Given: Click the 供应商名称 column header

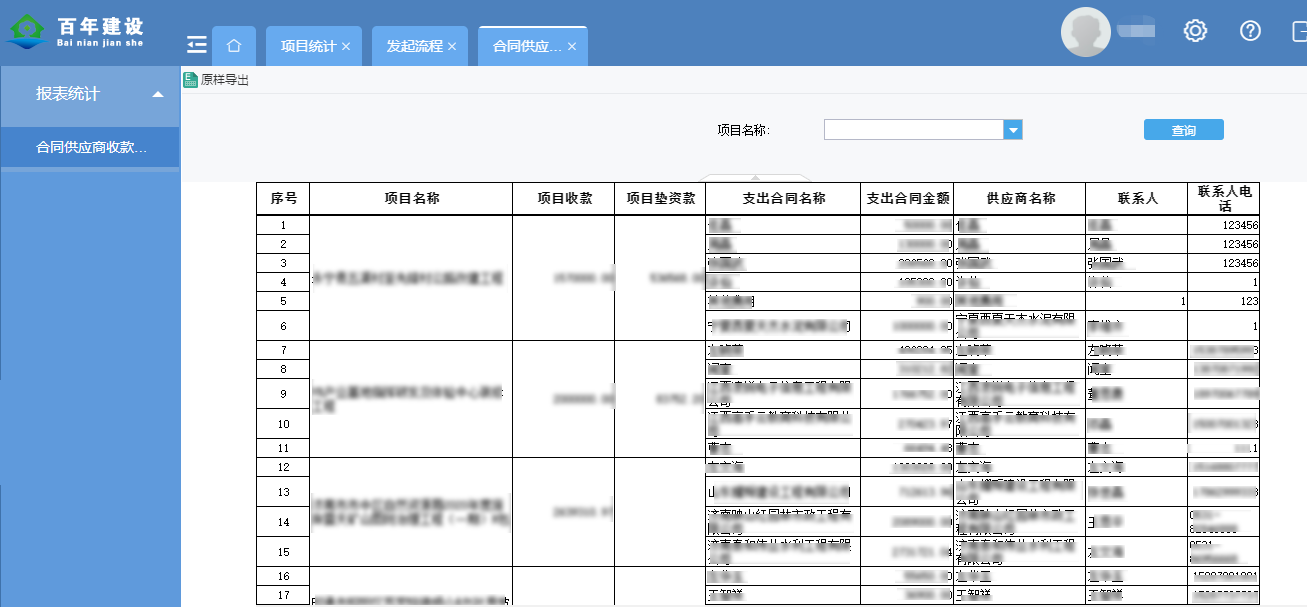Looking at the screenshot, I should pyautogui.click(x=1020, y=198).
